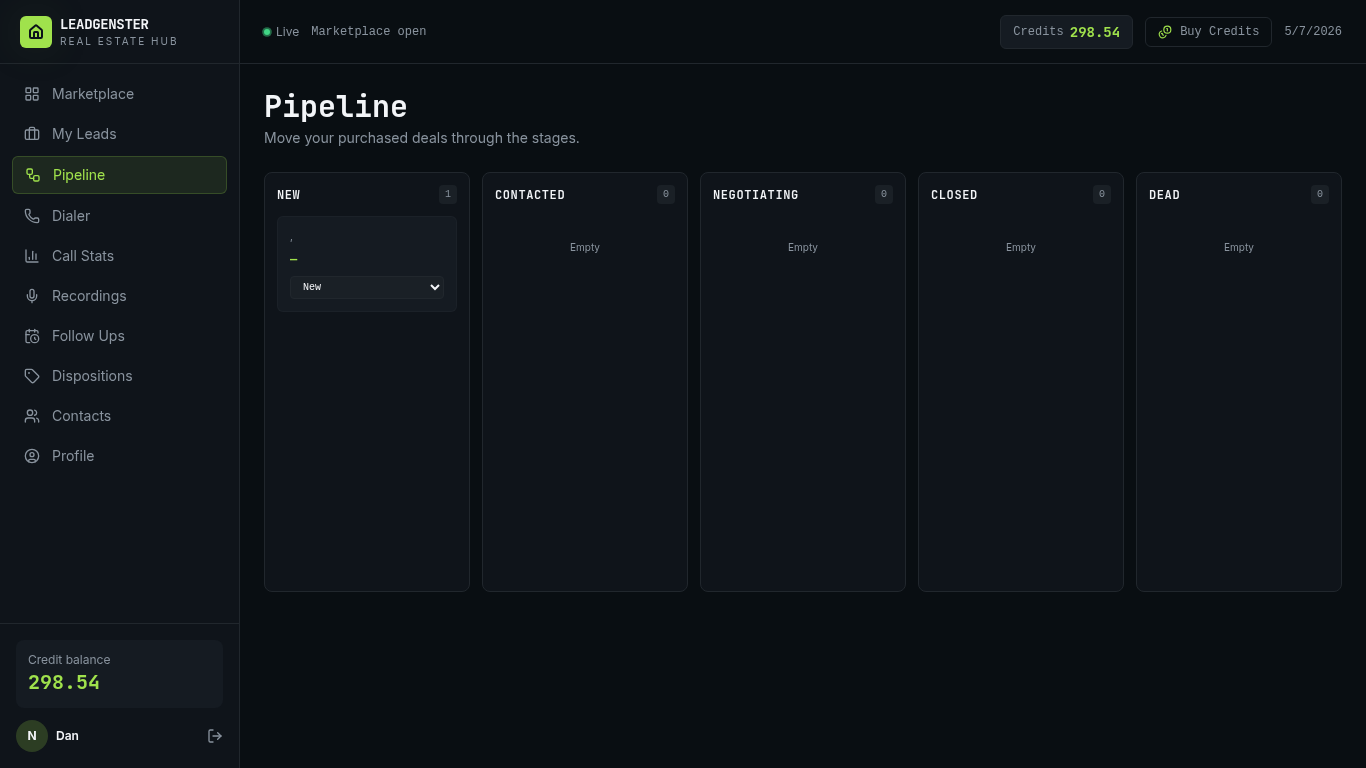Click Empty text in the DEAD column
1366x768 pixels.
pos(1239,247)
